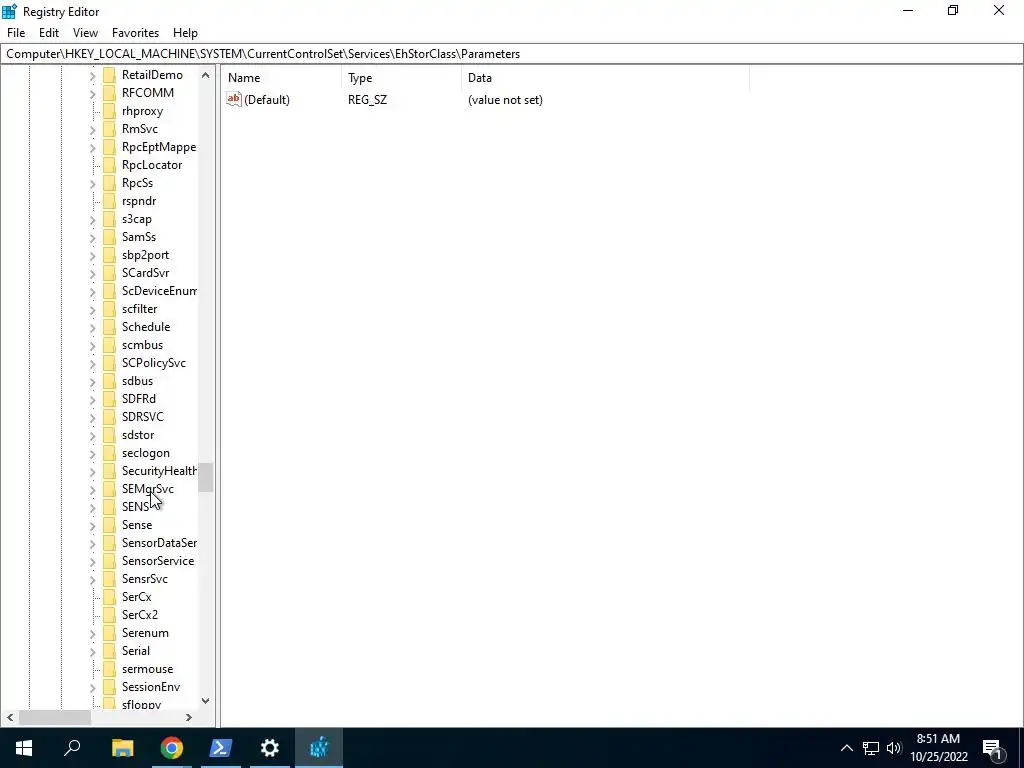1024x768 pixels.
Task: Click the sbp2port folder icon
Action: pos(110,255)
